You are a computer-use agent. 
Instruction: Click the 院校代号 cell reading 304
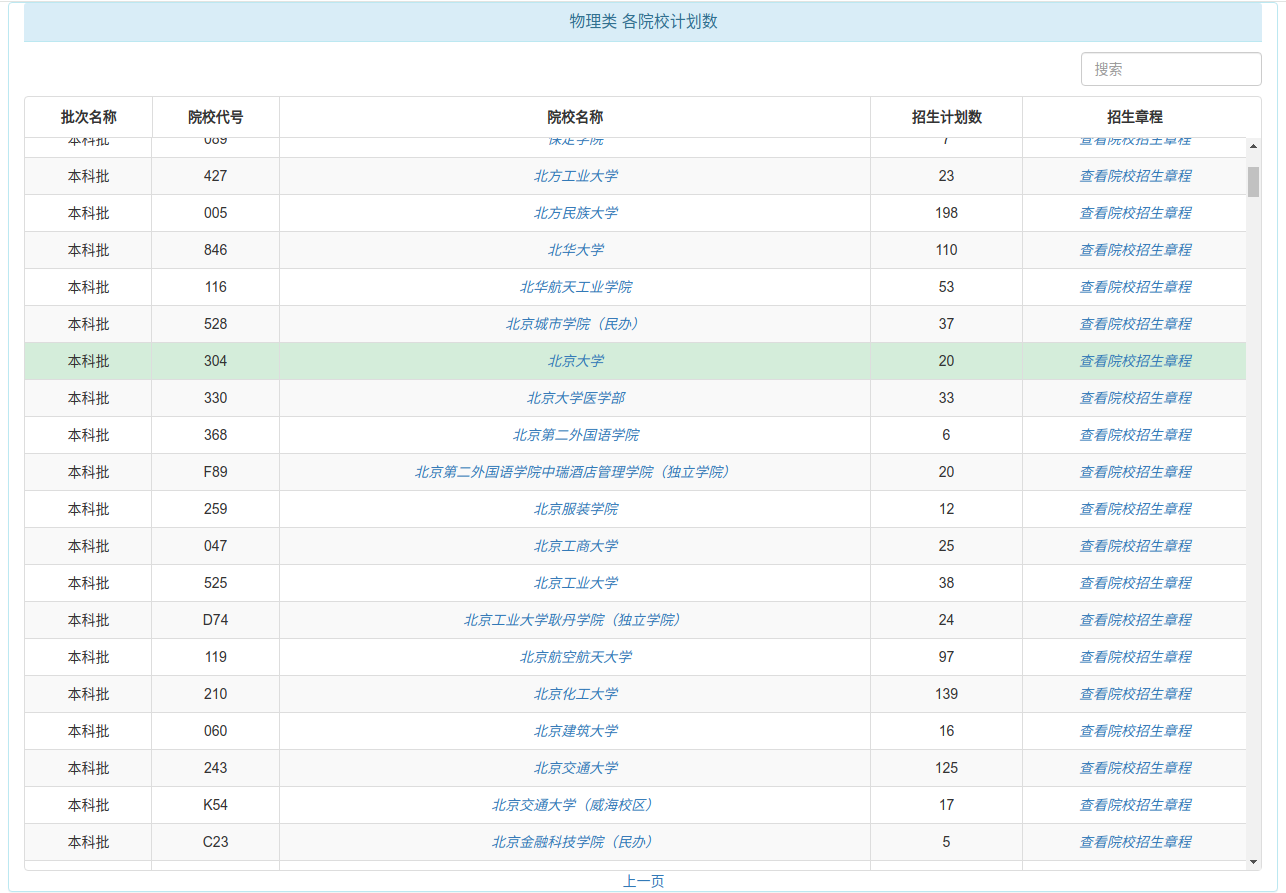(215, 361)
